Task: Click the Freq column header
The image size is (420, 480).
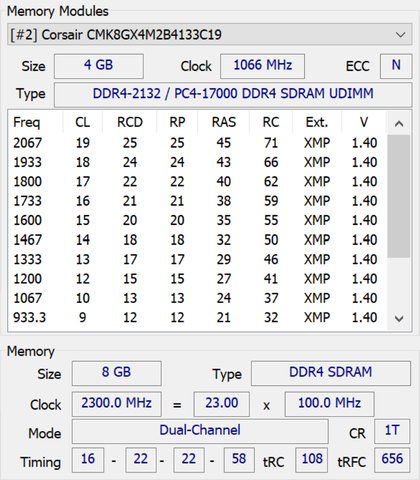Action: 27,122
